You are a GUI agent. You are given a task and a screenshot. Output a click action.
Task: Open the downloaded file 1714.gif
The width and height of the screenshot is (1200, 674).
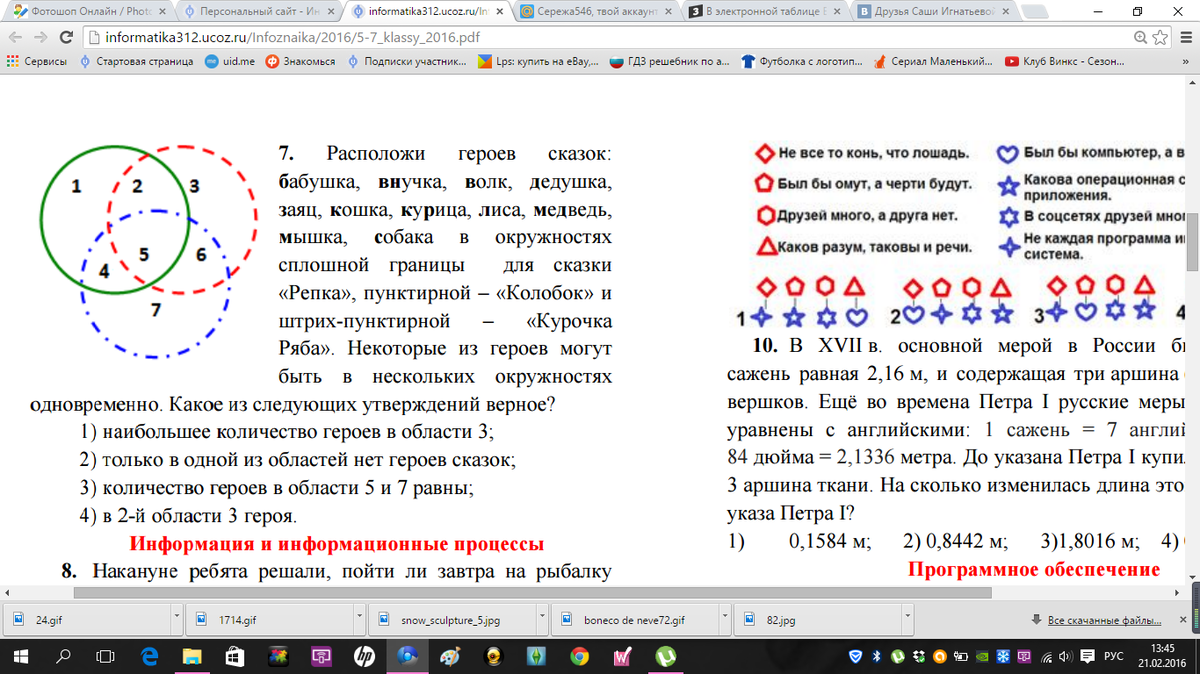pyautogui.click(x=268, y=620)
